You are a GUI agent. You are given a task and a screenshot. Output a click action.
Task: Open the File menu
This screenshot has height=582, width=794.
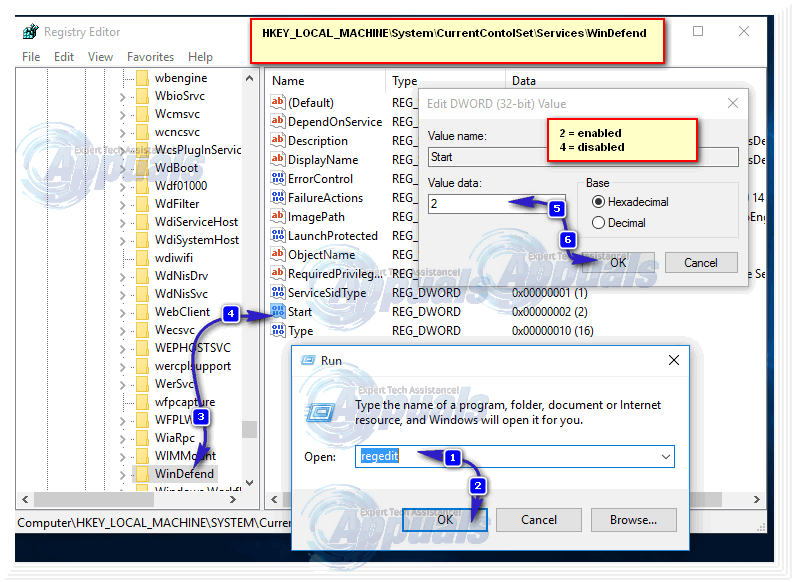tap(31, 57)
